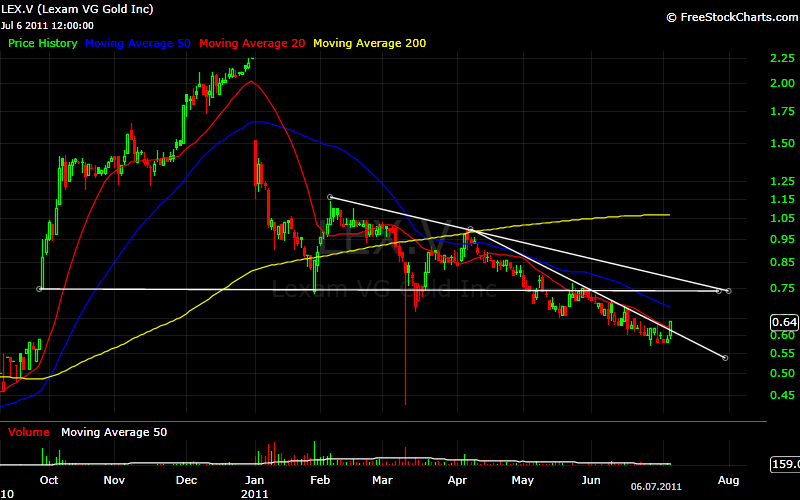Click the steep trendline's lower right end handle

[724, 357]
